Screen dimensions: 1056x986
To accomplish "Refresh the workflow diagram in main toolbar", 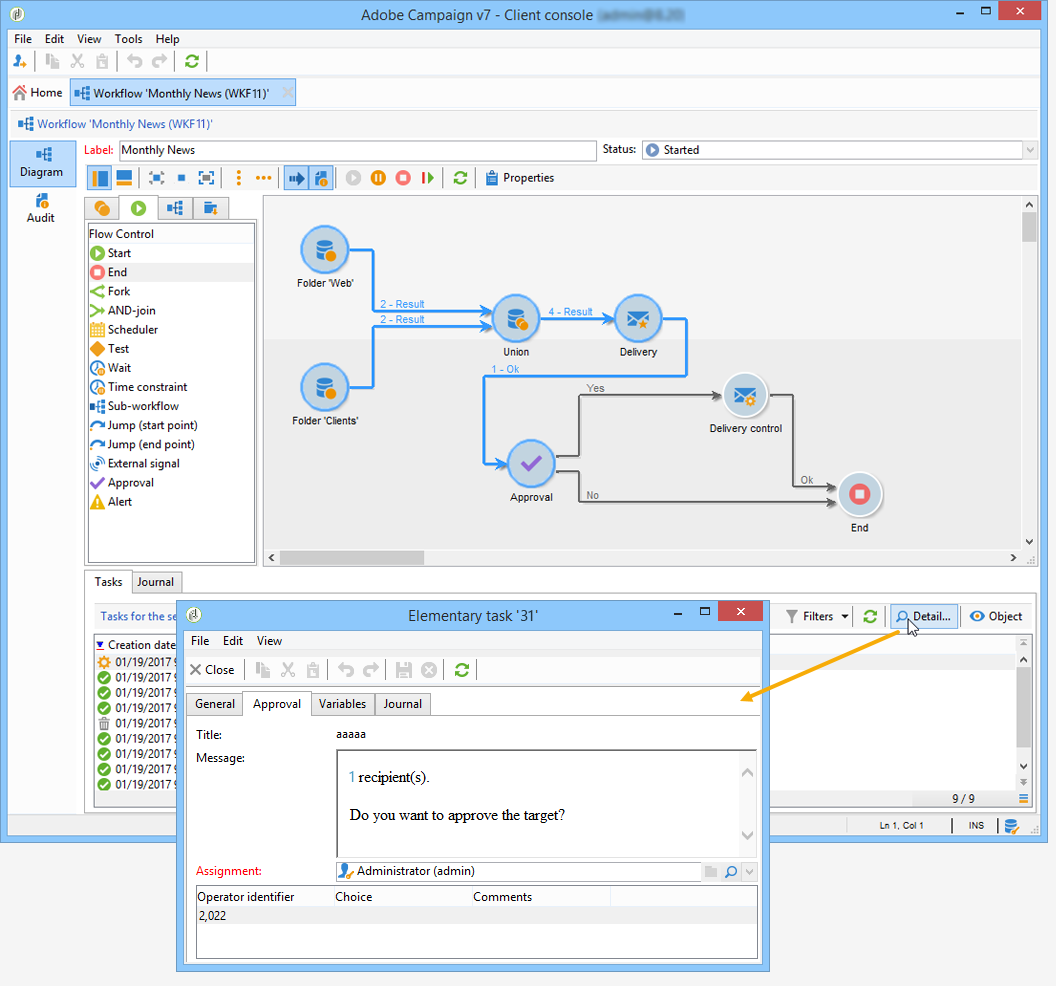I will pyautogui.click(x=460, y=178).
